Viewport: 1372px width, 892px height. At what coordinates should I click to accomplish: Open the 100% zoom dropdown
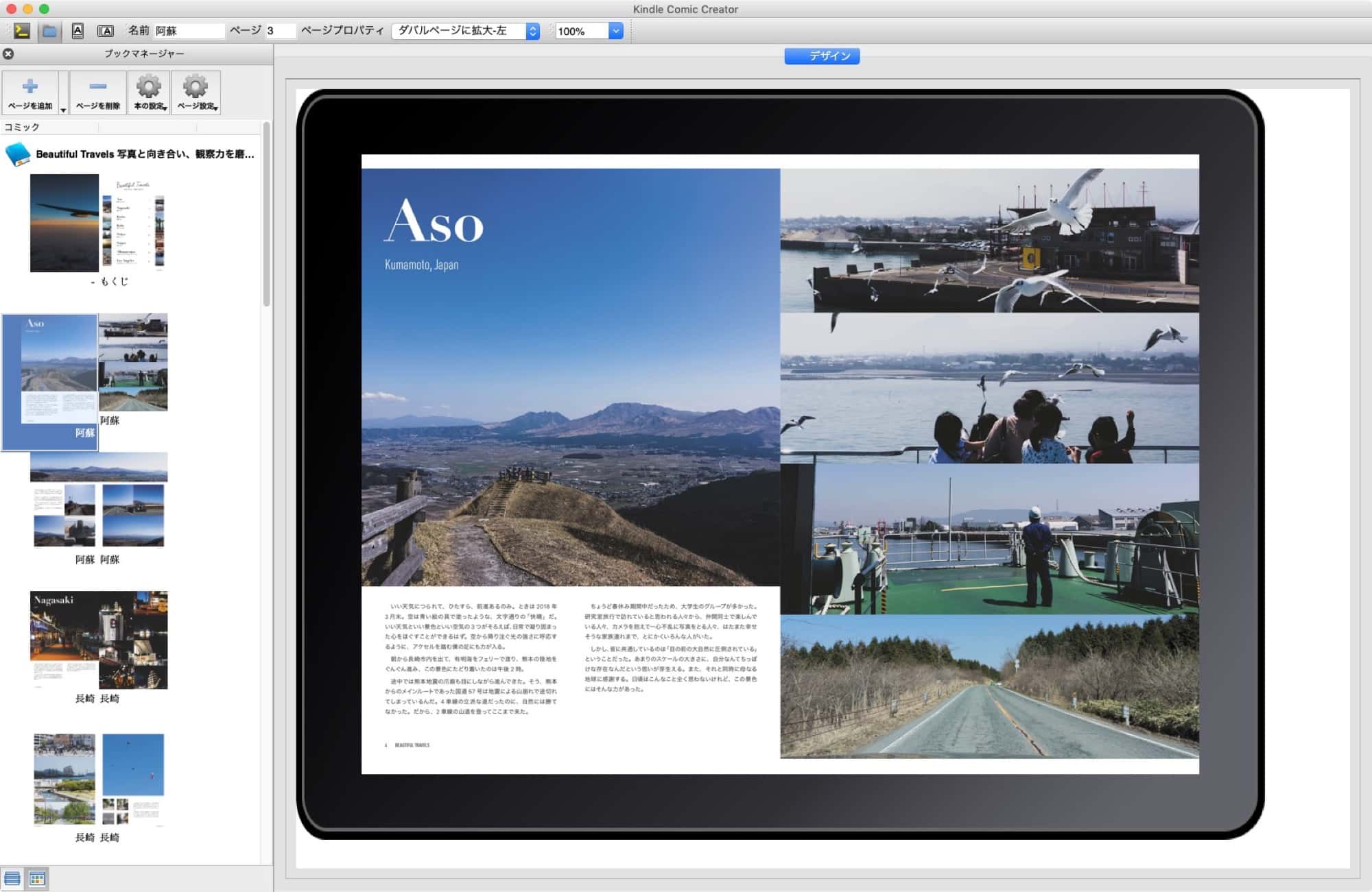click(615, 31)
